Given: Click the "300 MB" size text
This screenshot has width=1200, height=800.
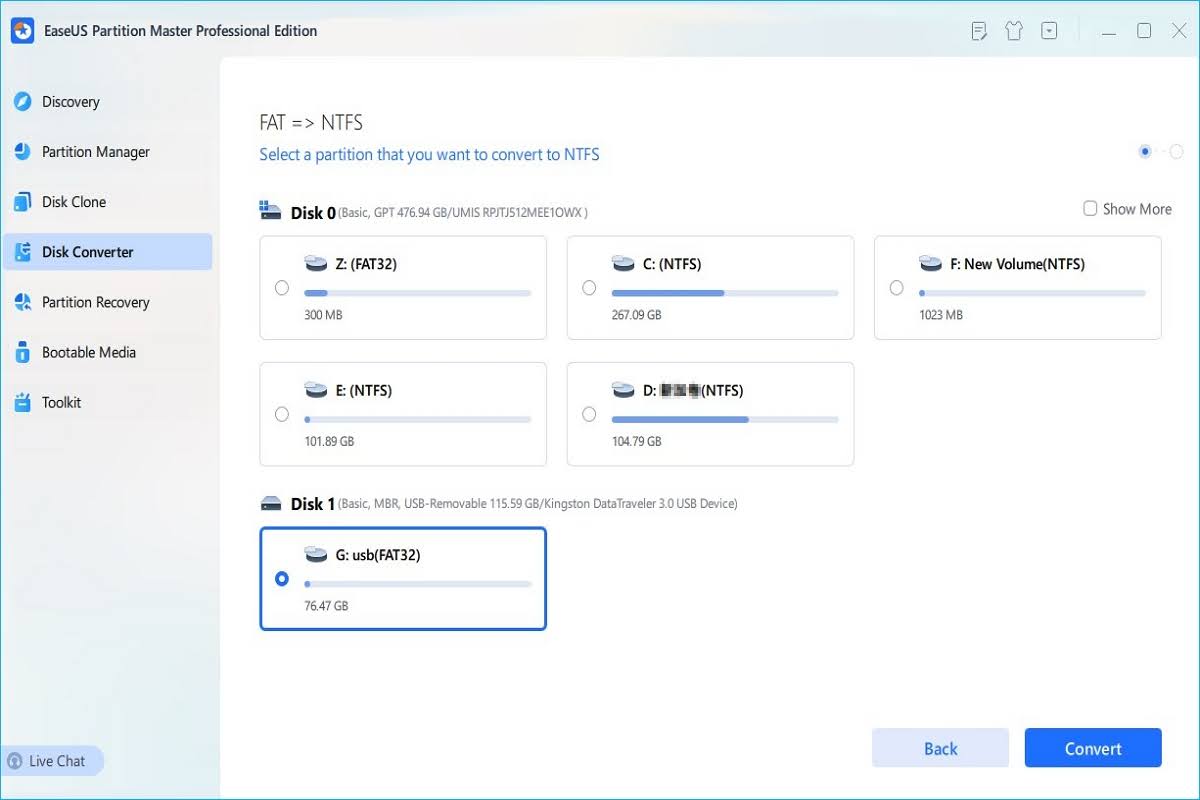Looking at the screenshot, I should [x=324, y=315].
